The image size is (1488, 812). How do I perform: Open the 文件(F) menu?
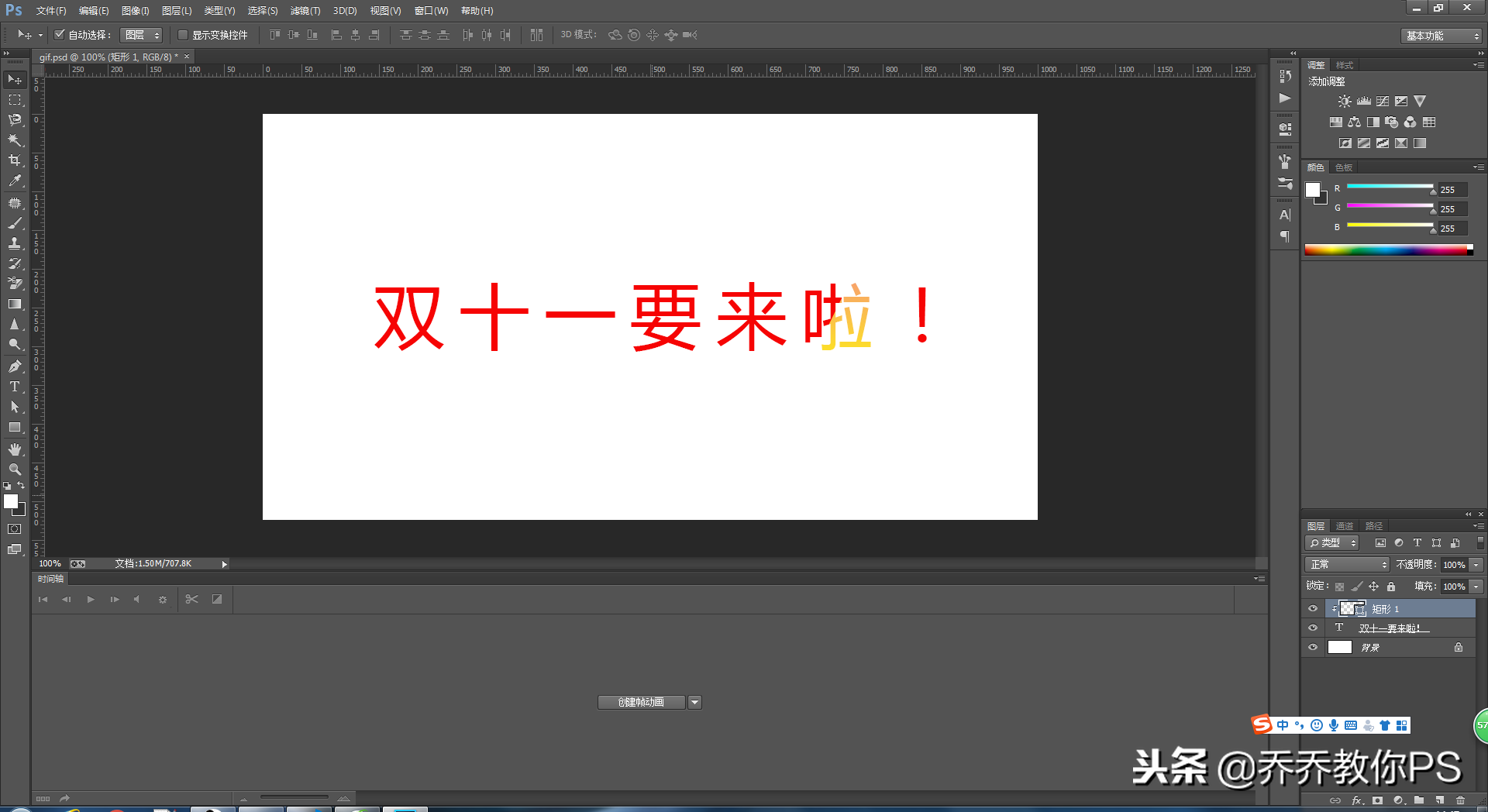tap(51, 11)
